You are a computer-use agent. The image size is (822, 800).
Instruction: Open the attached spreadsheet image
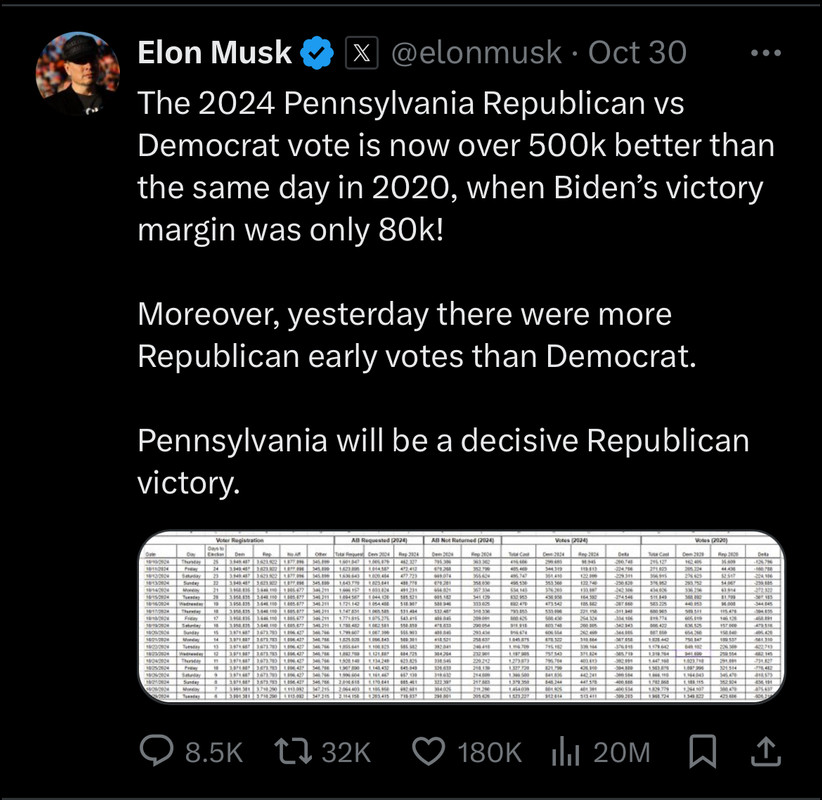click(461, 617)
